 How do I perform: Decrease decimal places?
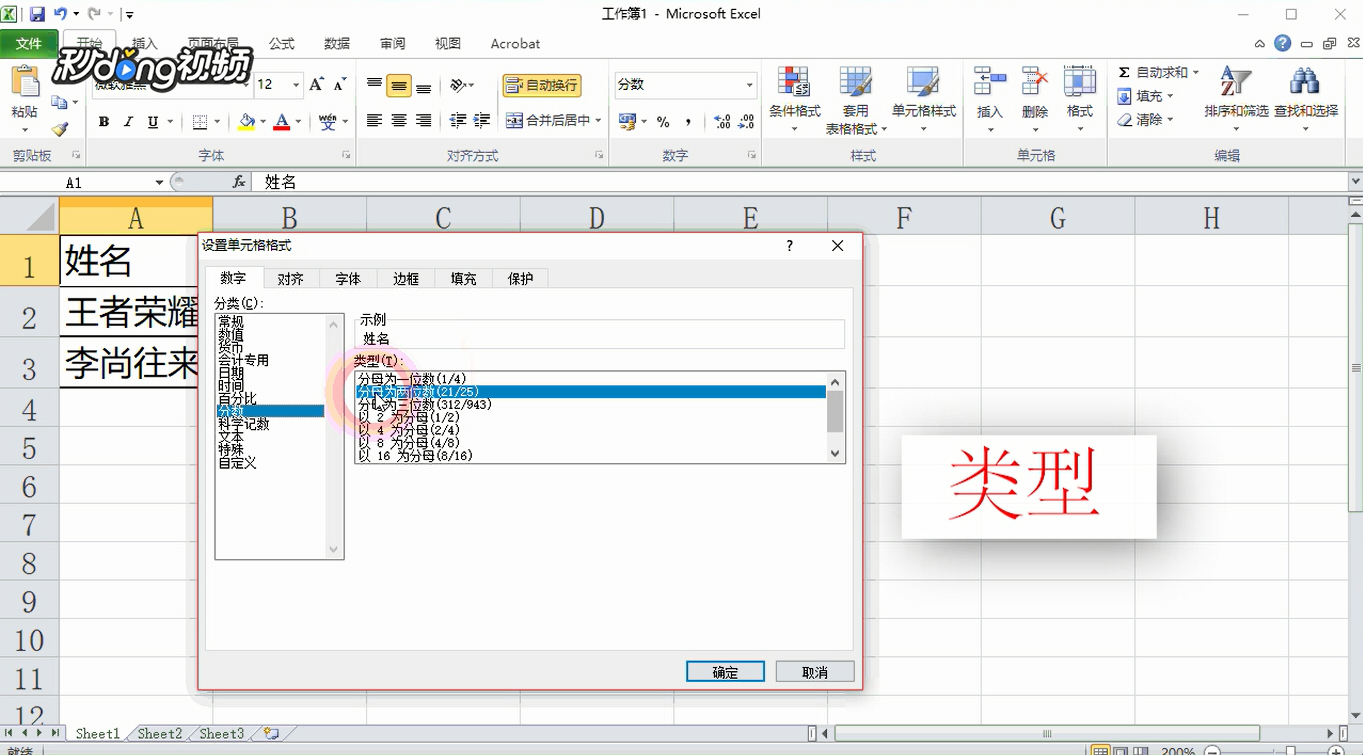tap(747, 122)
